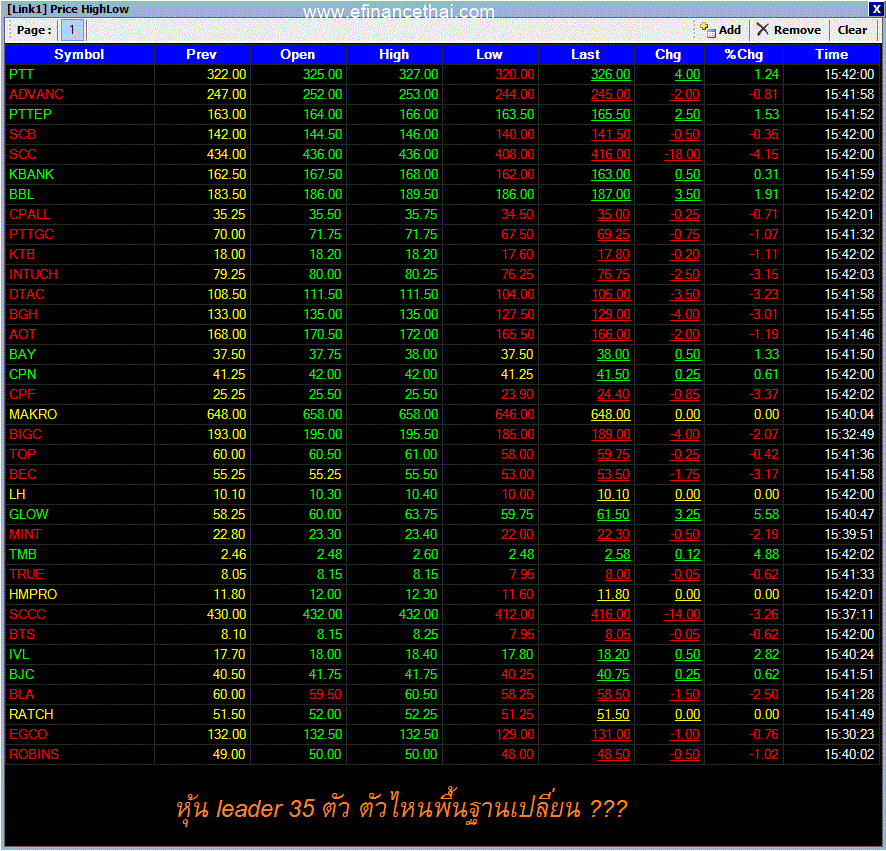The image size is (886, 851).
Task: Select the BGH symbol
Action: [x=23, y=314]
